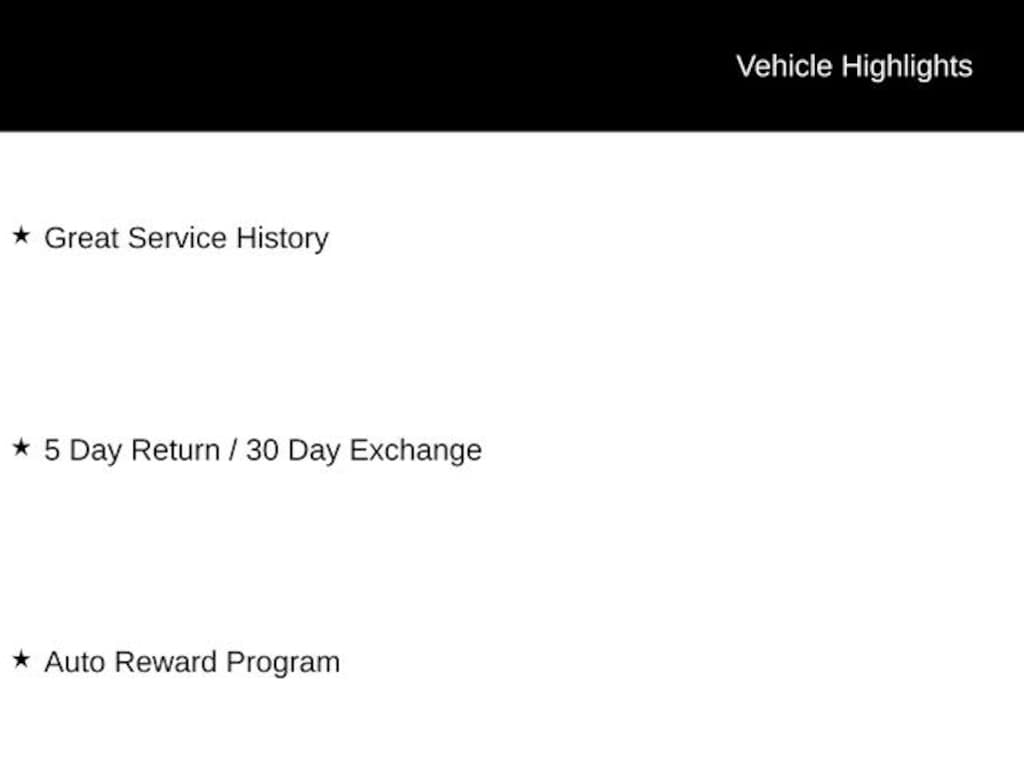Click the word Return in the second highlight
Viewport: 1024px width, 768px height.
click(x=176, y=451)
